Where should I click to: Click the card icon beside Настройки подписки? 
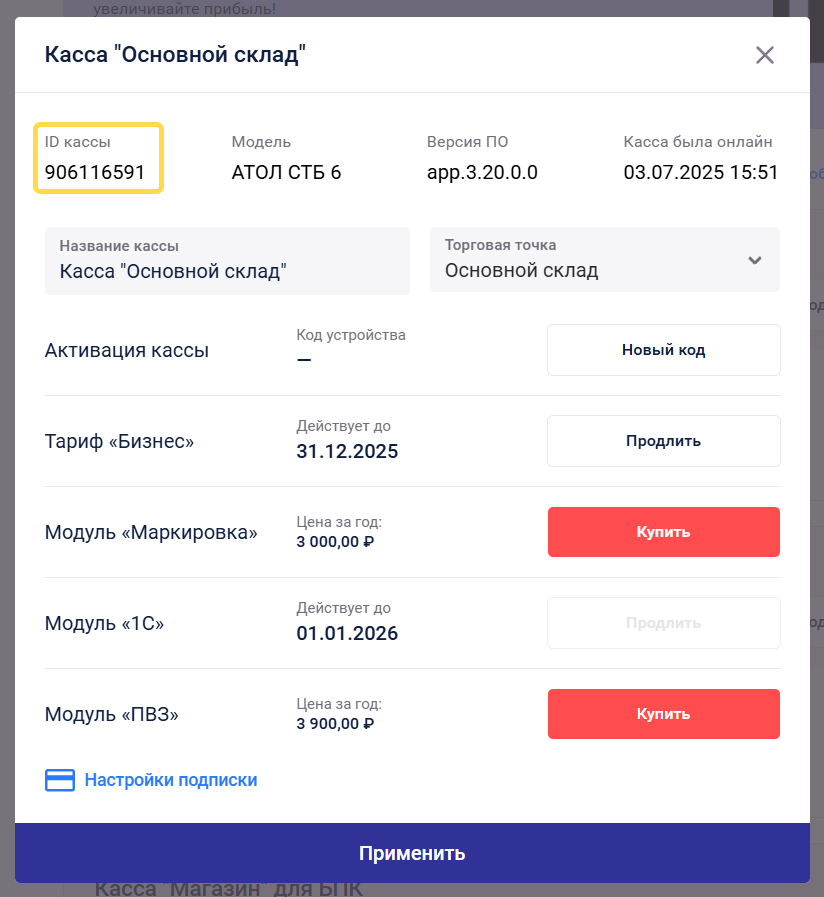point(60,780)
